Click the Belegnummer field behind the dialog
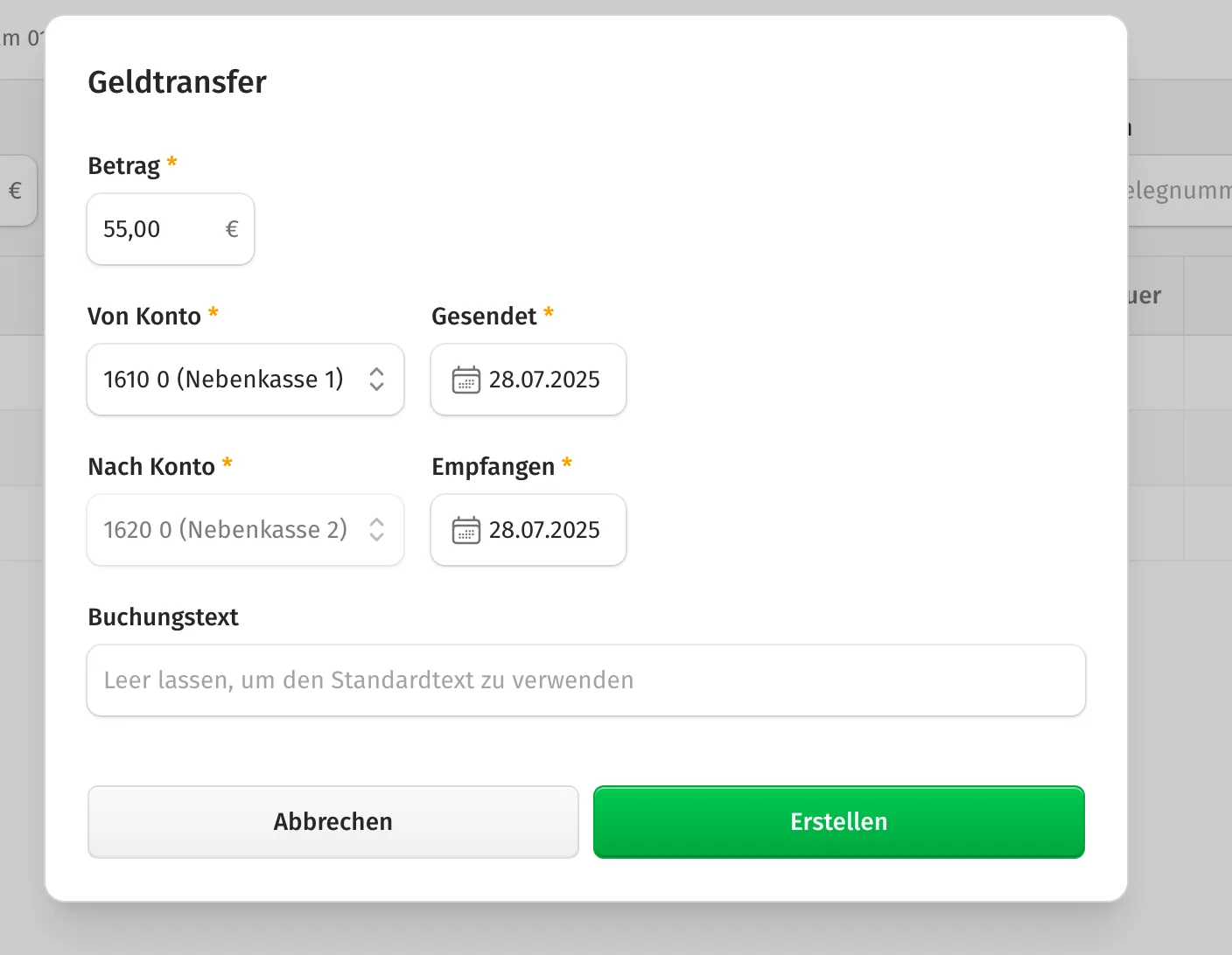The width and height of the screenshot is (1232, 955). [x=1179, y=191]
